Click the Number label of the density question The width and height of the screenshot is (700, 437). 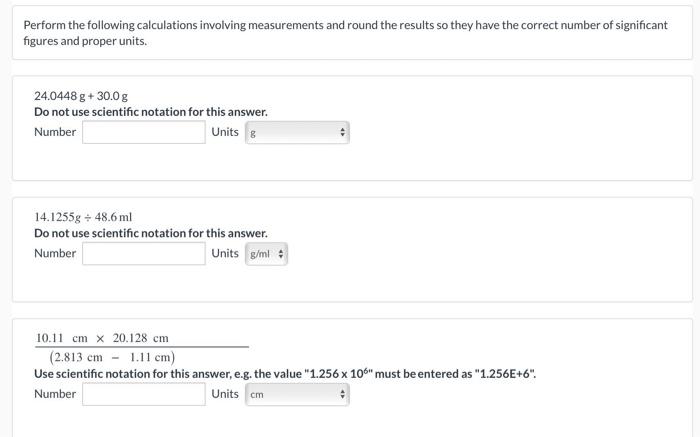(x=55, y=254)
